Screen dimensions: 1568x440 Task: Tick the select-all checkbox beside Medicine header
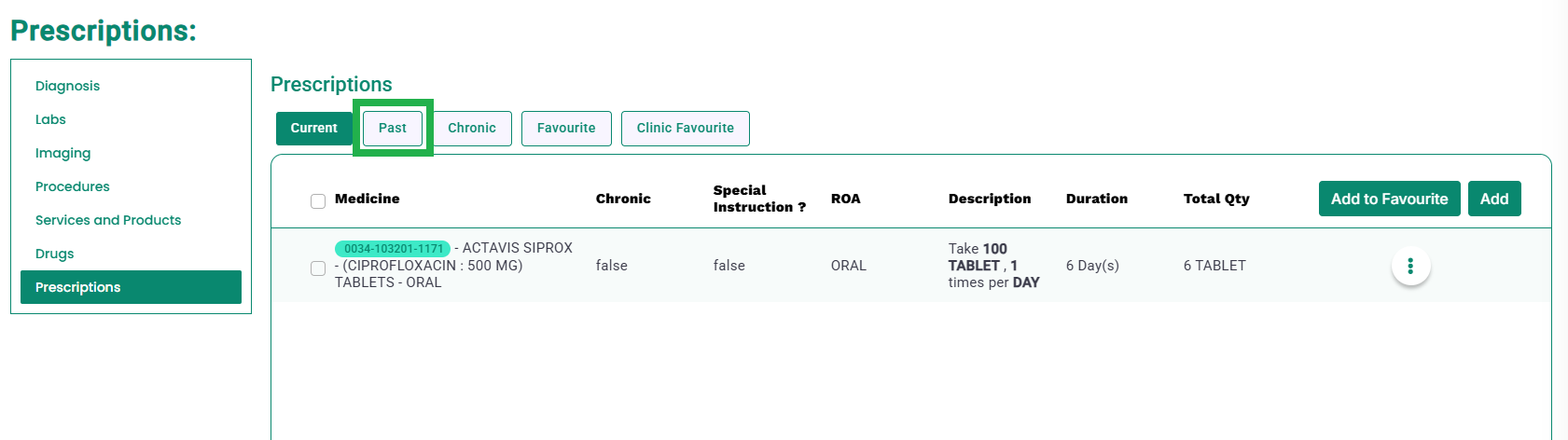pos(318,201)
